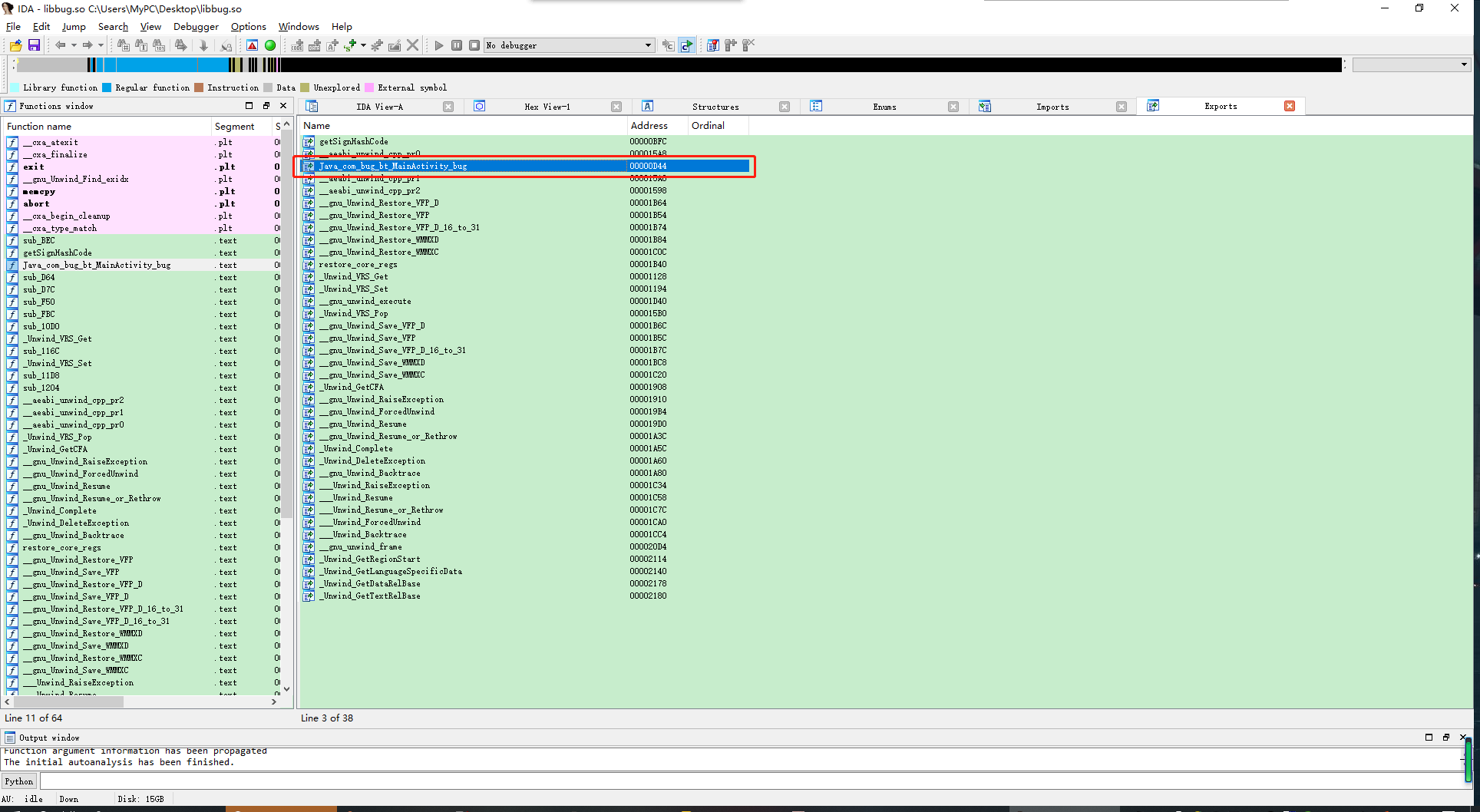Close the IDA View-A tab

tap(448, 107)
